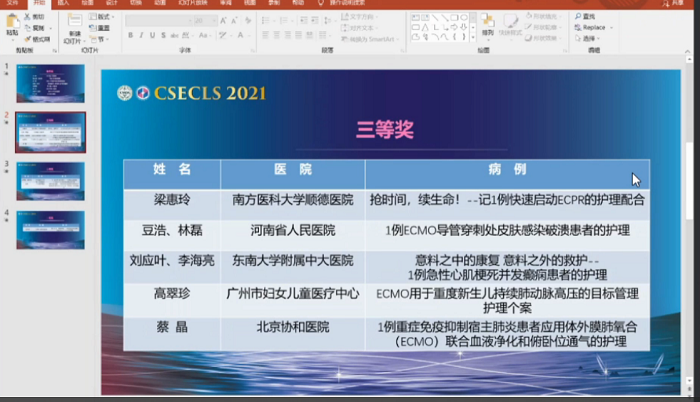Open the File tab
This screenshot has width=700, height=402.
(12, 3)
